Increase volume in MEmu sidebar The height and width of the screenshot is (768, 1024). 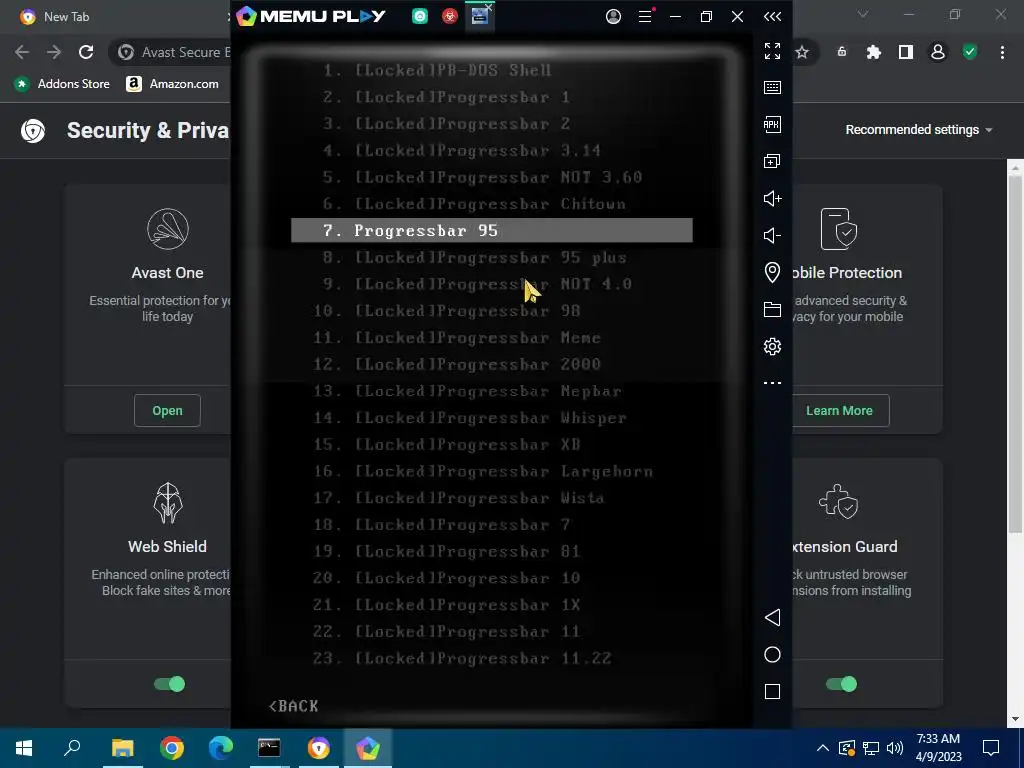tap(772, 199)
